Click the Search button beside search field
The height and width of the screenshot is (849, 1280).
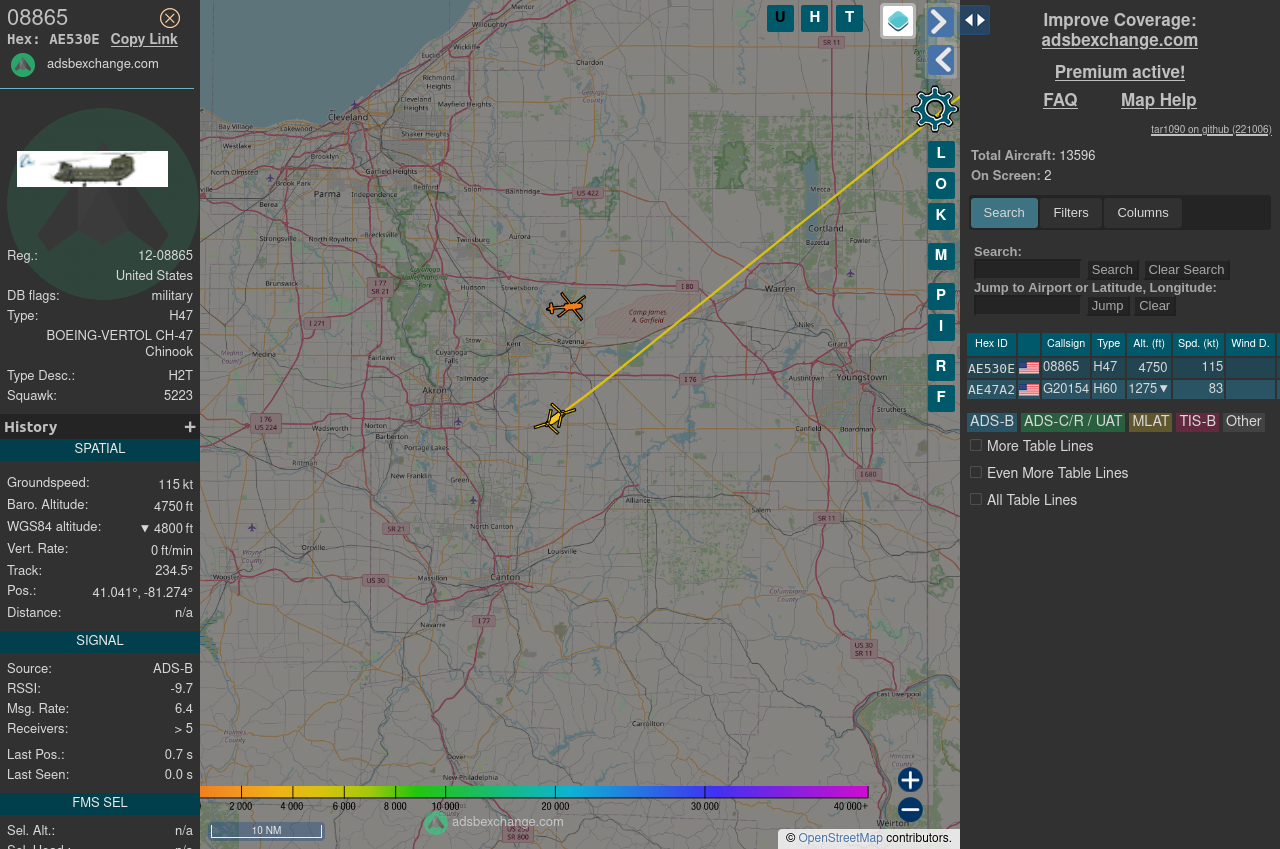pyautogui.click(x=1112, y=270)
